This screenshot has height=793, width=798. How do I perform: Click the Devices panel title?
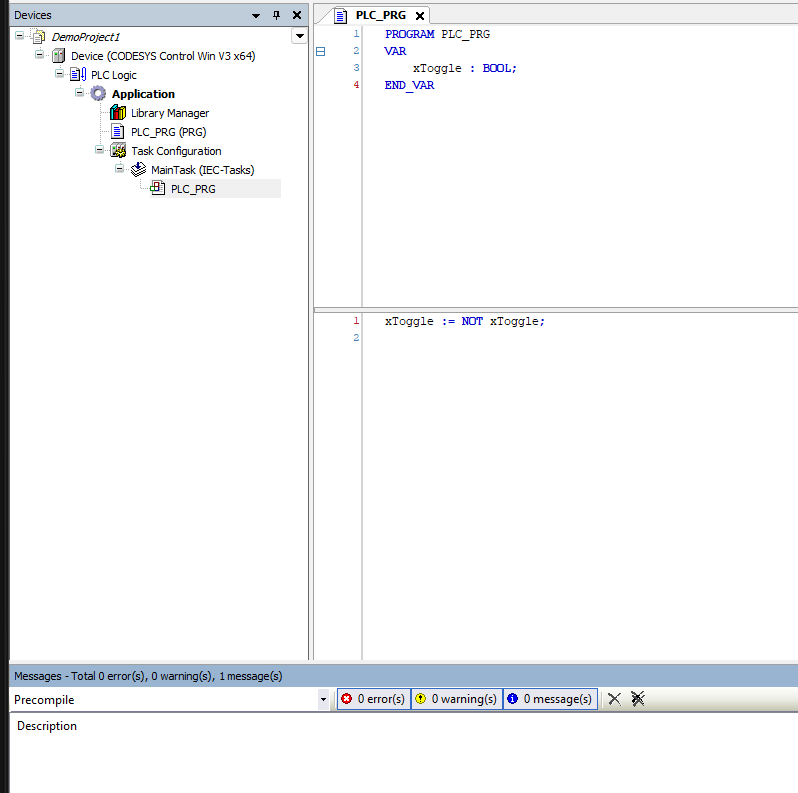point(33,15)
